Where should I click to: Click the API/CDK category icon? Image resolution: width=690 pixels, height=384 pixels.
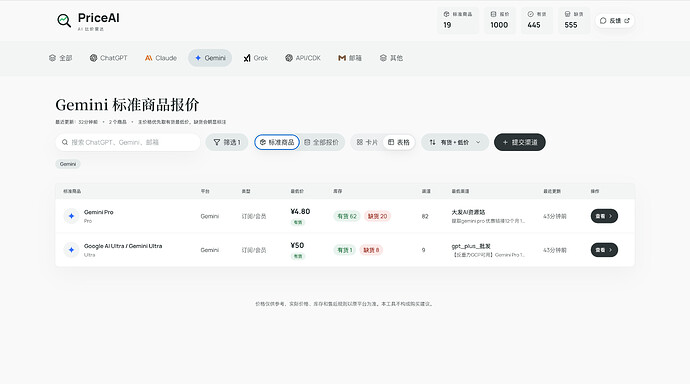pyautogui.click(x=289, y=58)
